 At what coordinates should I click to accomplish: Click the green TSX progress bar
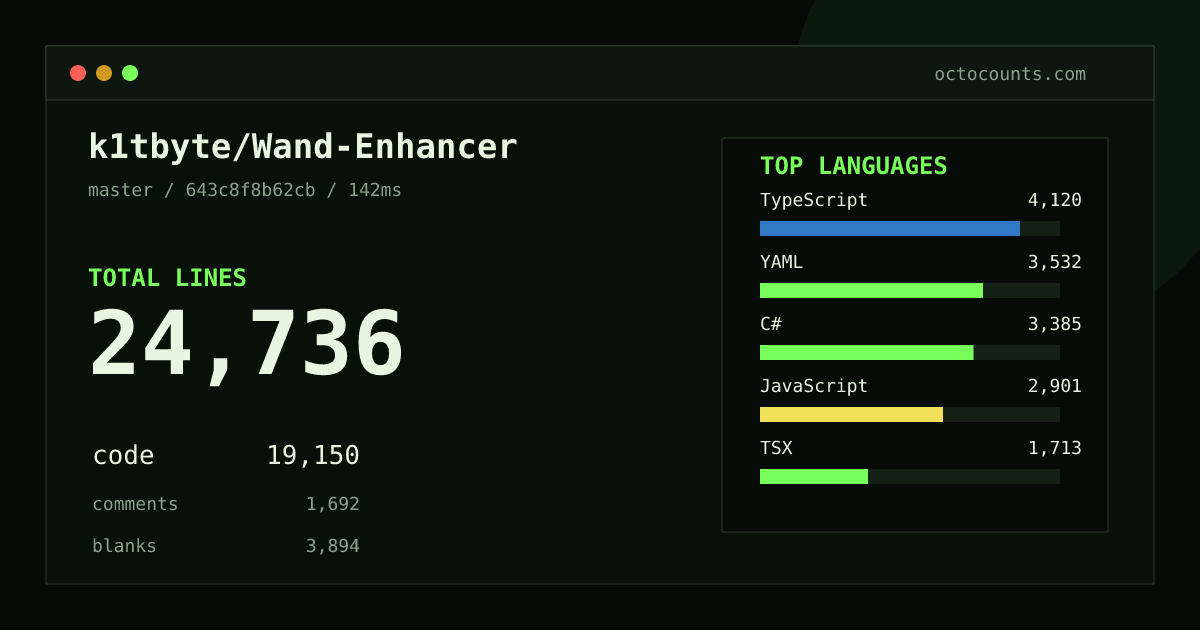pyautogui.click(x=814, y=476)
